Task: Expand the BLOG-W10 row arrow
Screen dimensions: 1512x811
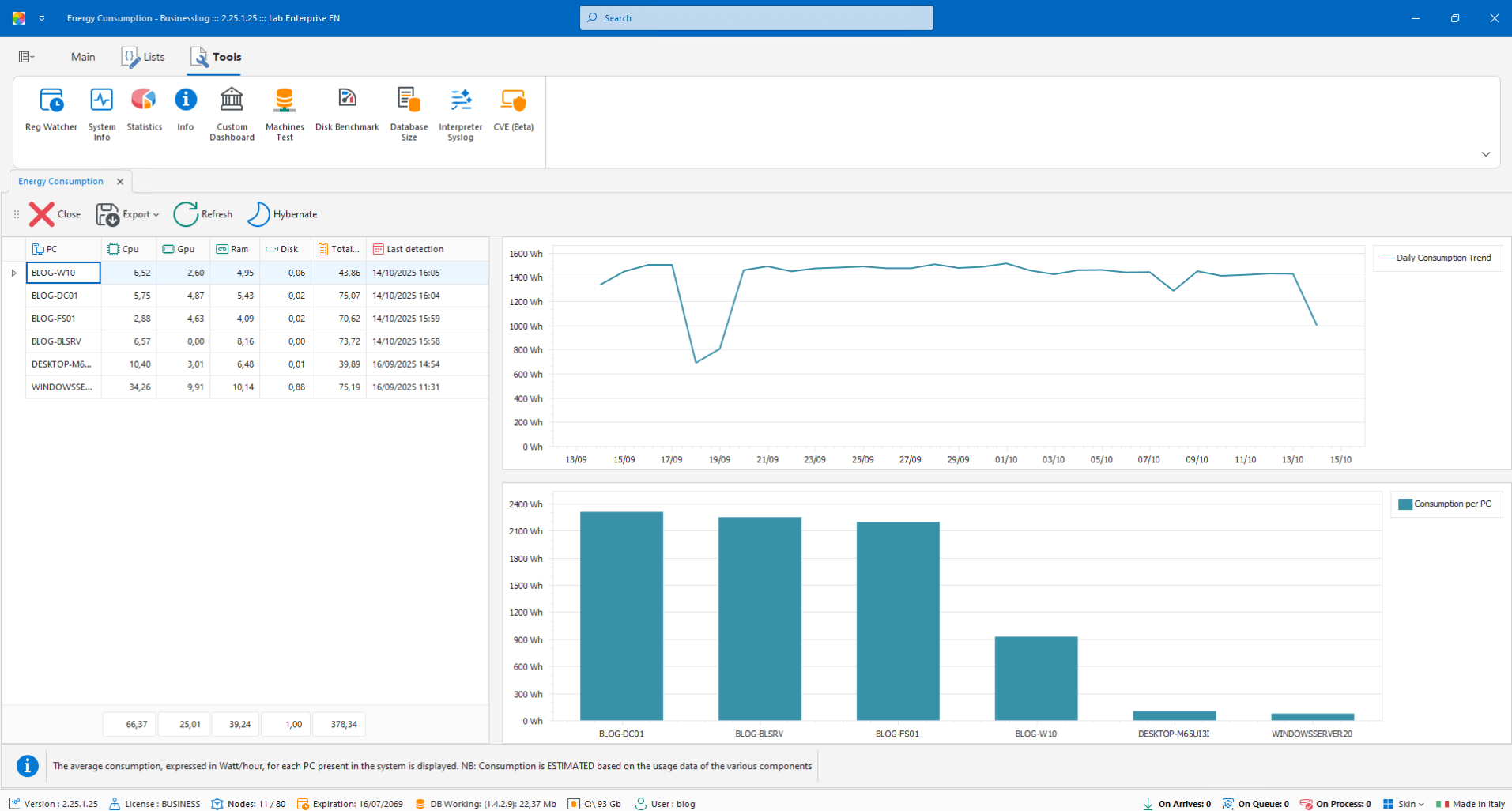Action: pyautogui.click(x=13, y=273)
